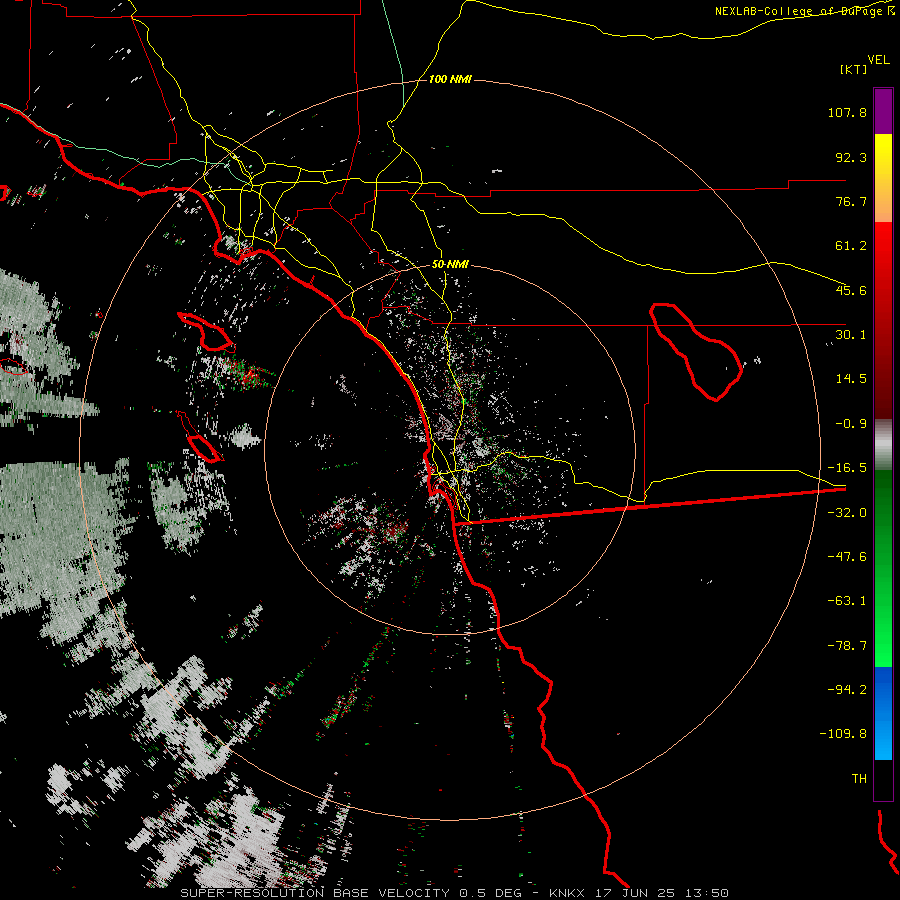Click the 61.2 legend value
This screenshot has height=900, width=900.
point(851,246)
